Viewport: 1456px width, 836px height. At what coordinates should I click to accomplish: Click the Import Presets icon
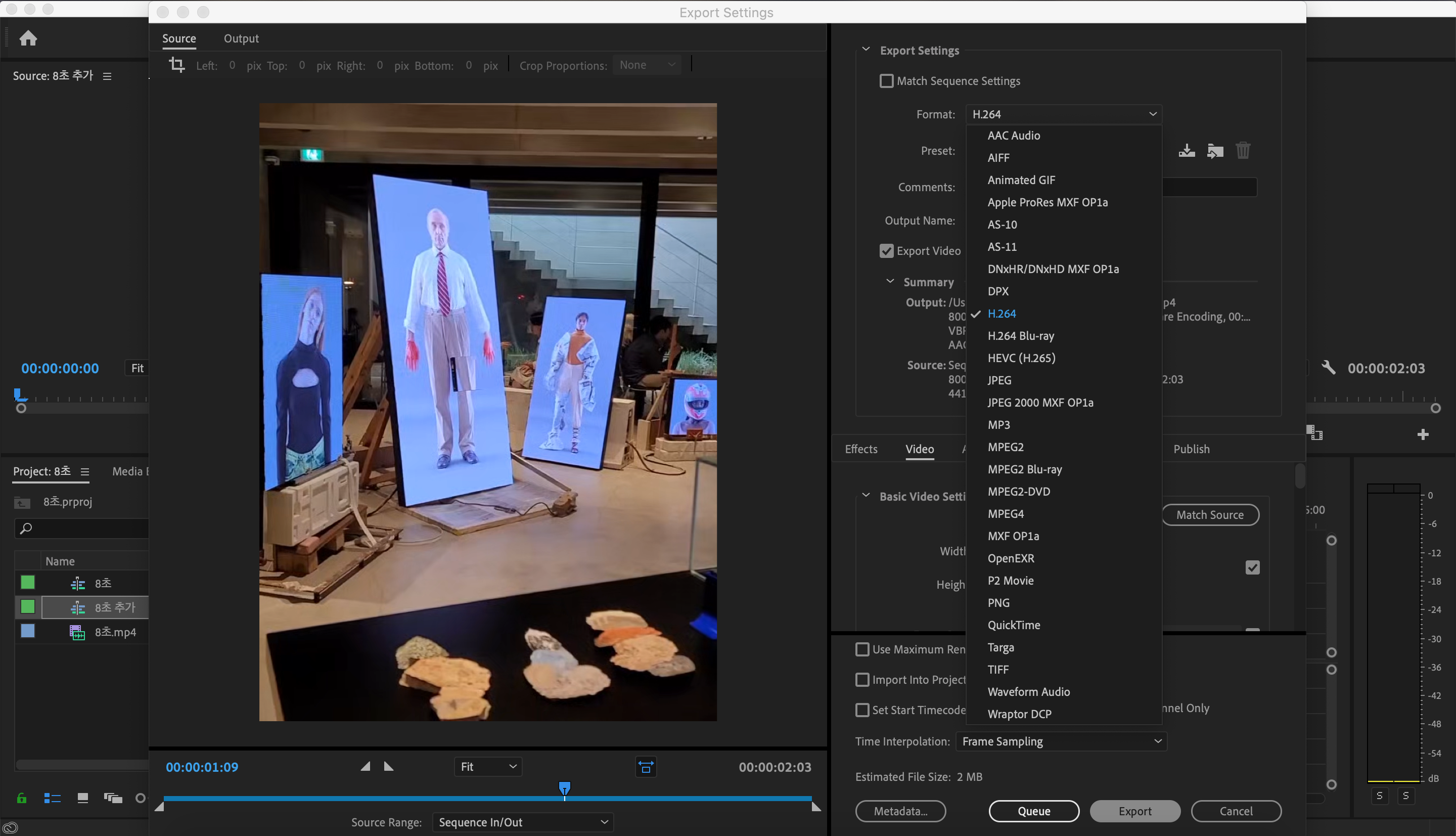[1214, 150]
